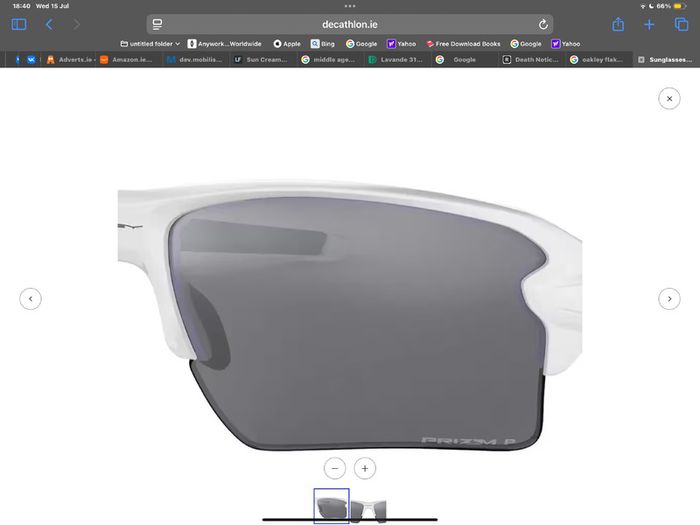The image size is (700, 525).
Task: Add a new tab
Action: point(649,25)
